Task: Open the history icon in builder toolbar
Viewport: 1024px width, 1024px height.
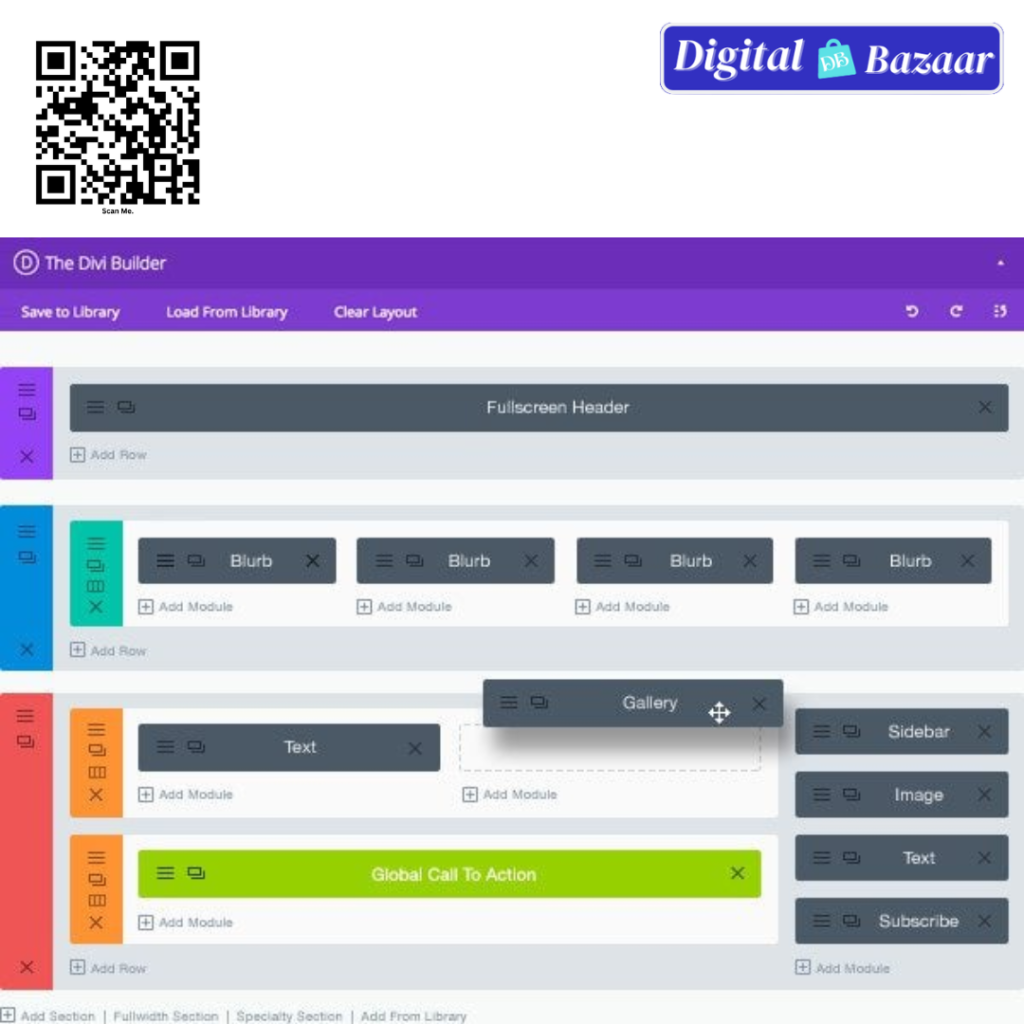Action: [x=999, y=312]
